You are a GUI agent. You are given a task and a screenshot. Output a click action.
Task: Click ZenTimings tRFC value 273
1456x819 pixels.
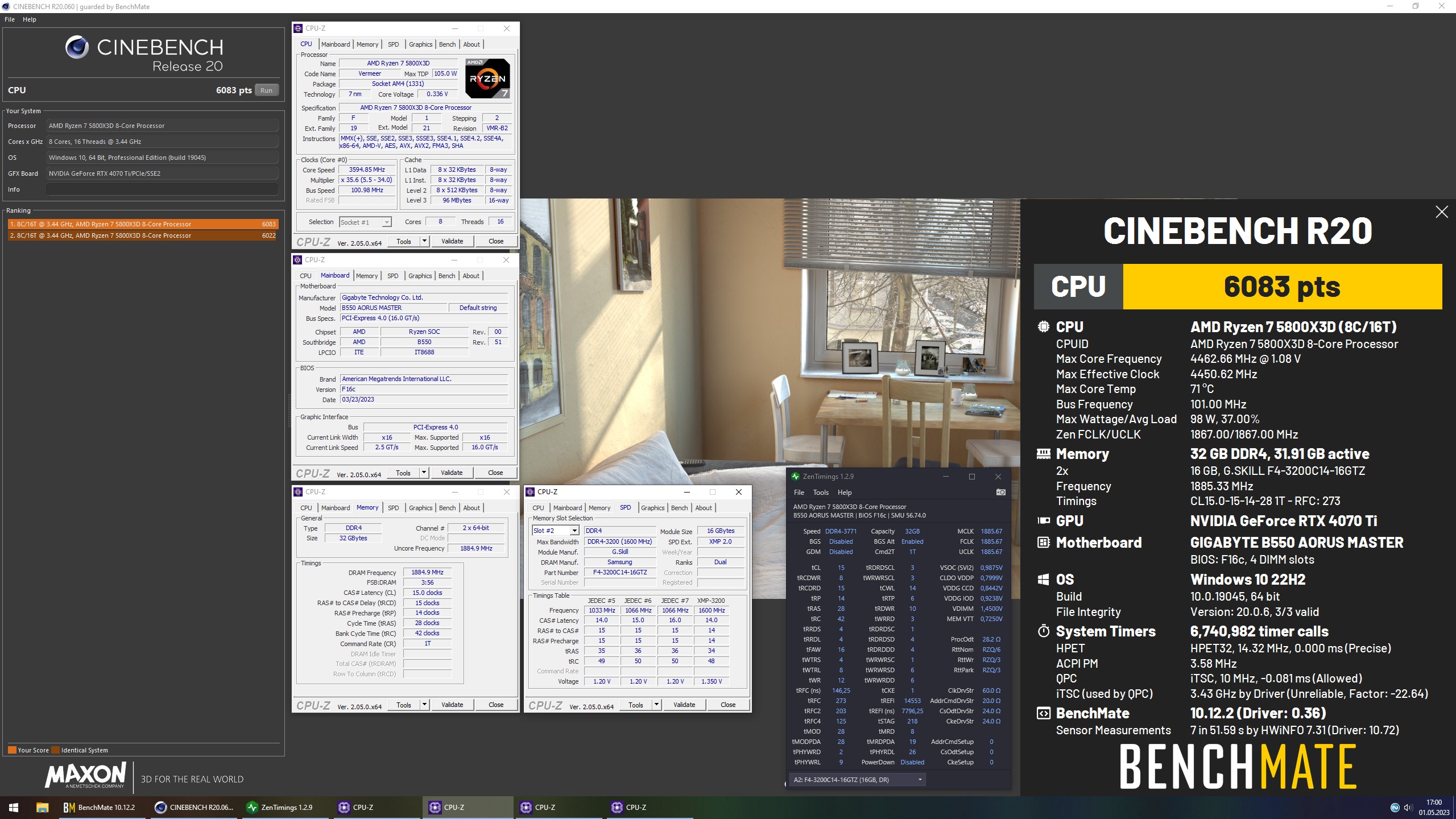tap(841, 701)
